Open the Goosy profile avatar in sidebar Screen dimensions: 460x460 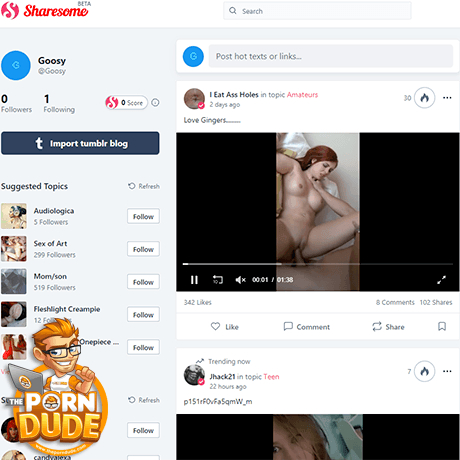tap(16, 65)
